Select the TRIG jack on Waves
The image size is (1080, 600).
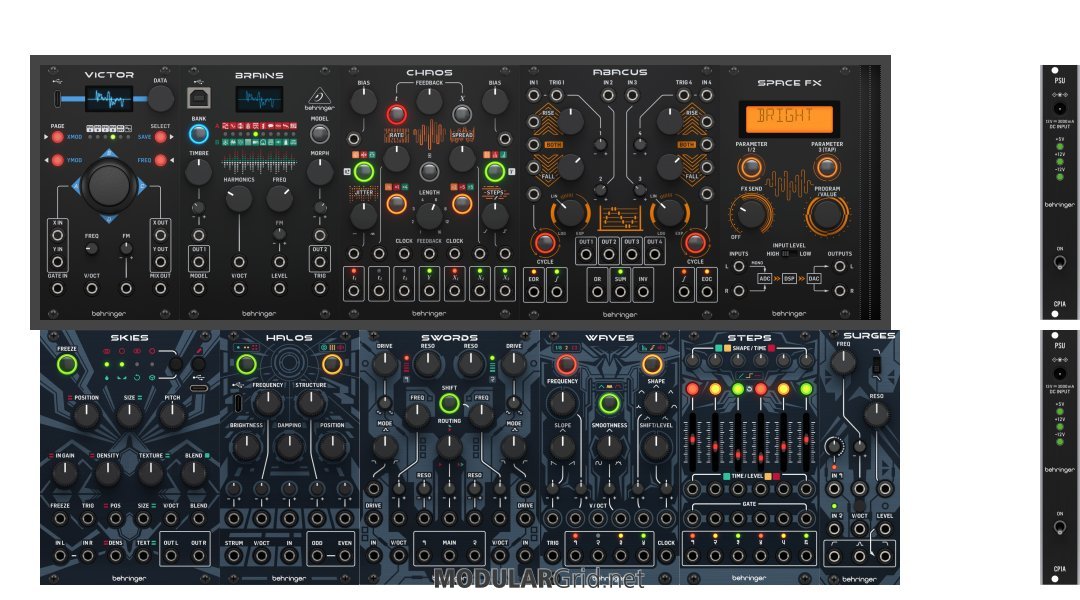click(x=552, y=555)
